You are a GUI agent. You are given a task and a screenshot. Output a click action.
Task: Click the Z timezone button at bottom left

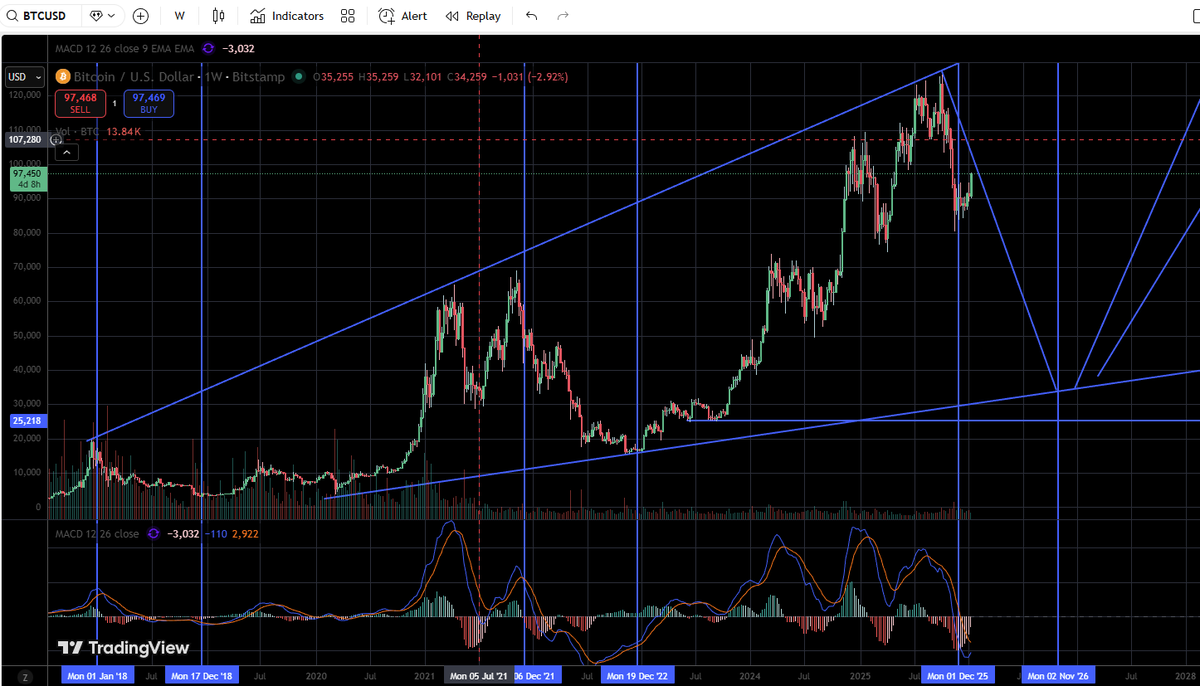coord(25,677)
